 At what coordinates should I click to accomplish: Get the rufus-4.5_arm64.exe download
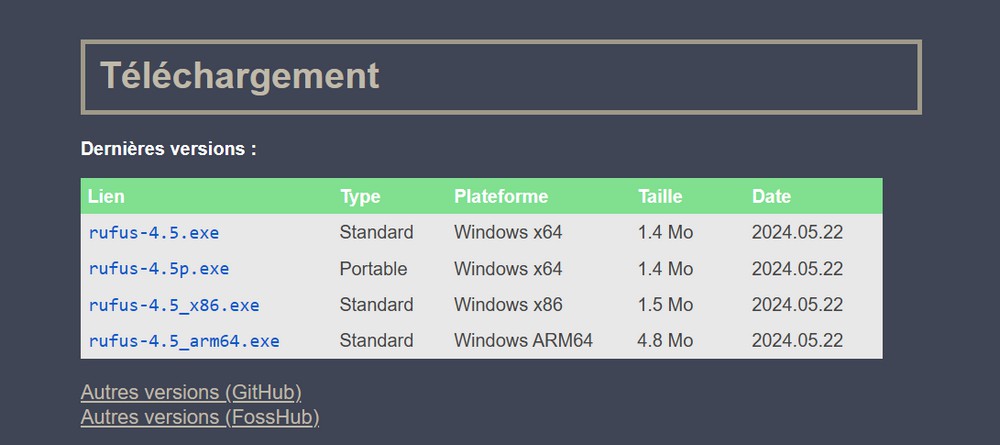184,341
